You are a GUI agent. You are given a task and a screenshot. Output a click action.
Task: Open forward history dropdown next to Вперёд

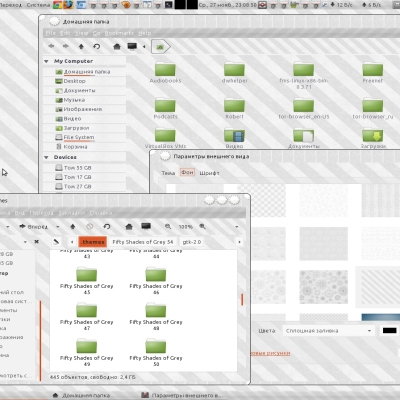click(57, 227)
